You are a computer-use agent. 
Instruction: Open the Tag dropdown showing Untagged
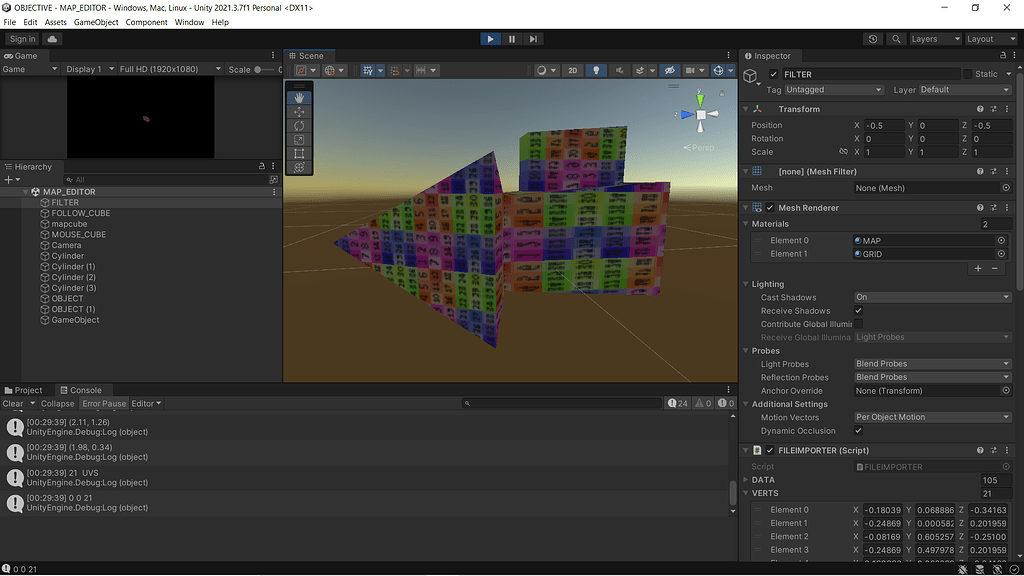pyautogui.click(x=833, y=89)
